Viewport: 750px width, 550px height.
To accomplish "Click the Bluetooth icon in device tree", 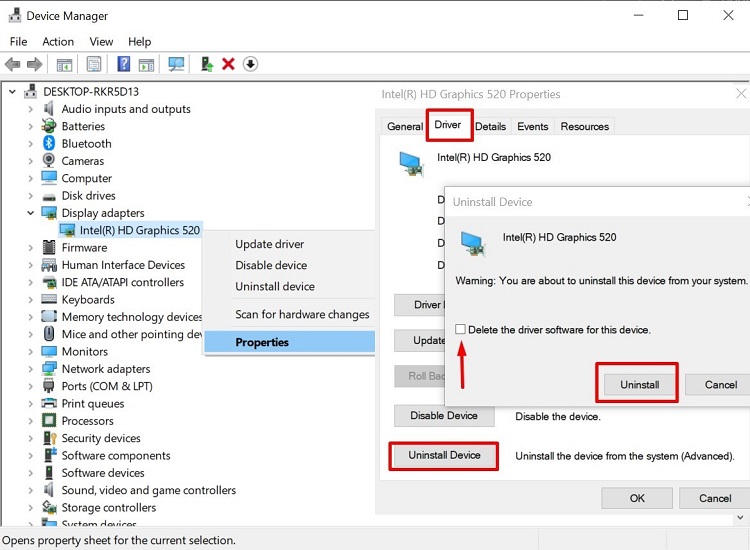I will [49, 144].
